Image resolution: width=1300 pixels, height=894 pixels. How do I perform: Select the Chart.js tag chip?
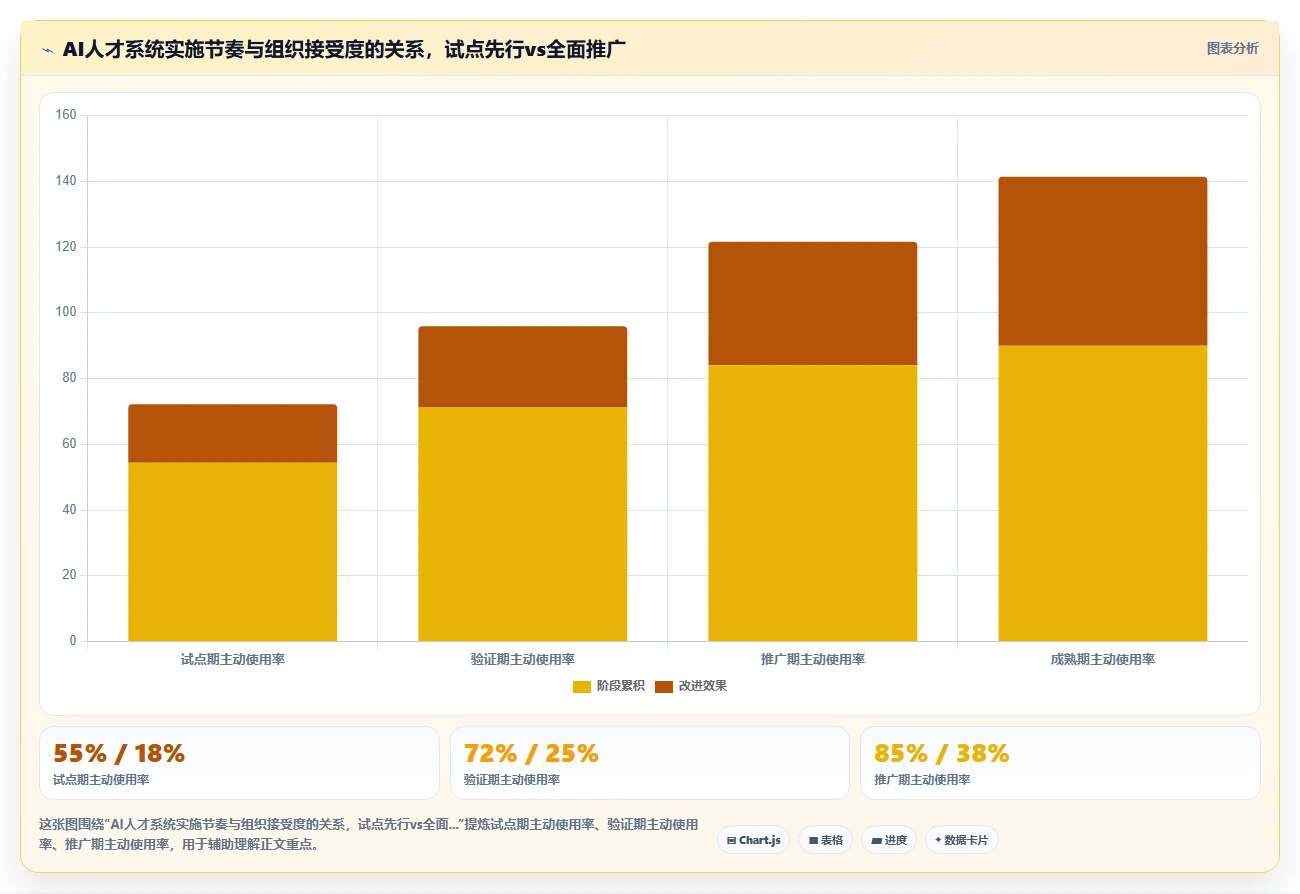(x=754, y=840)
